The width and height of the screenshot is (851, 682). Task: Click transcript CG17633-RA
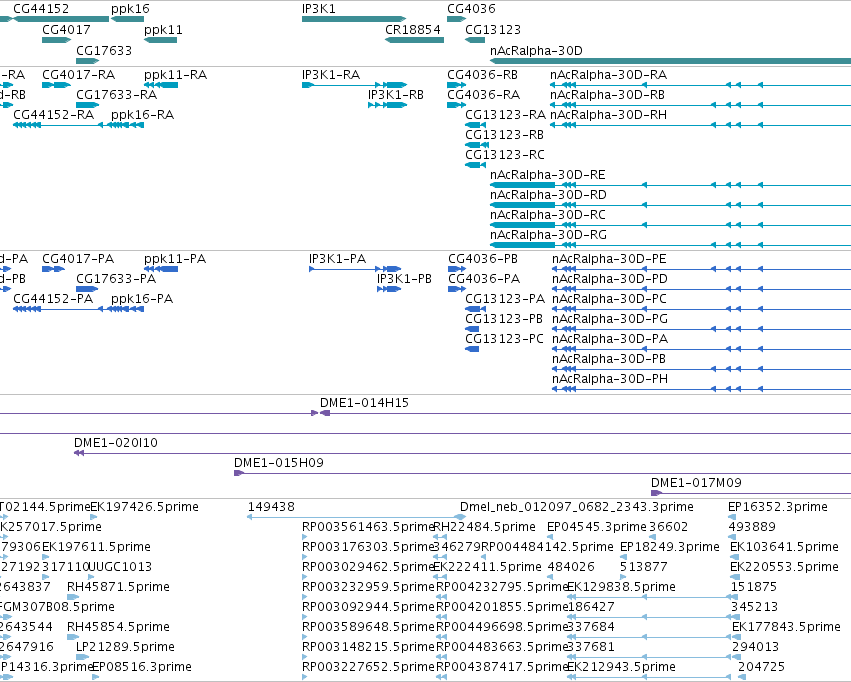click(x=116, y=94)
